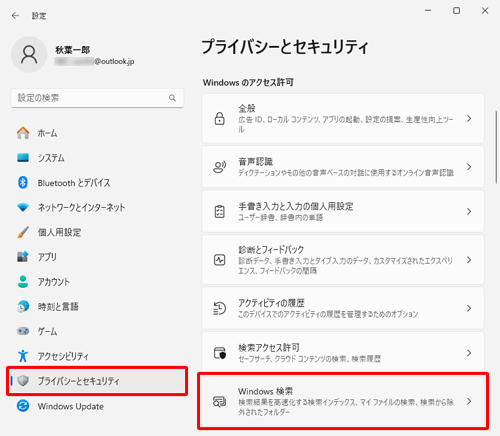Click the 診断とフィードバック pulse icon

[219, 260]
